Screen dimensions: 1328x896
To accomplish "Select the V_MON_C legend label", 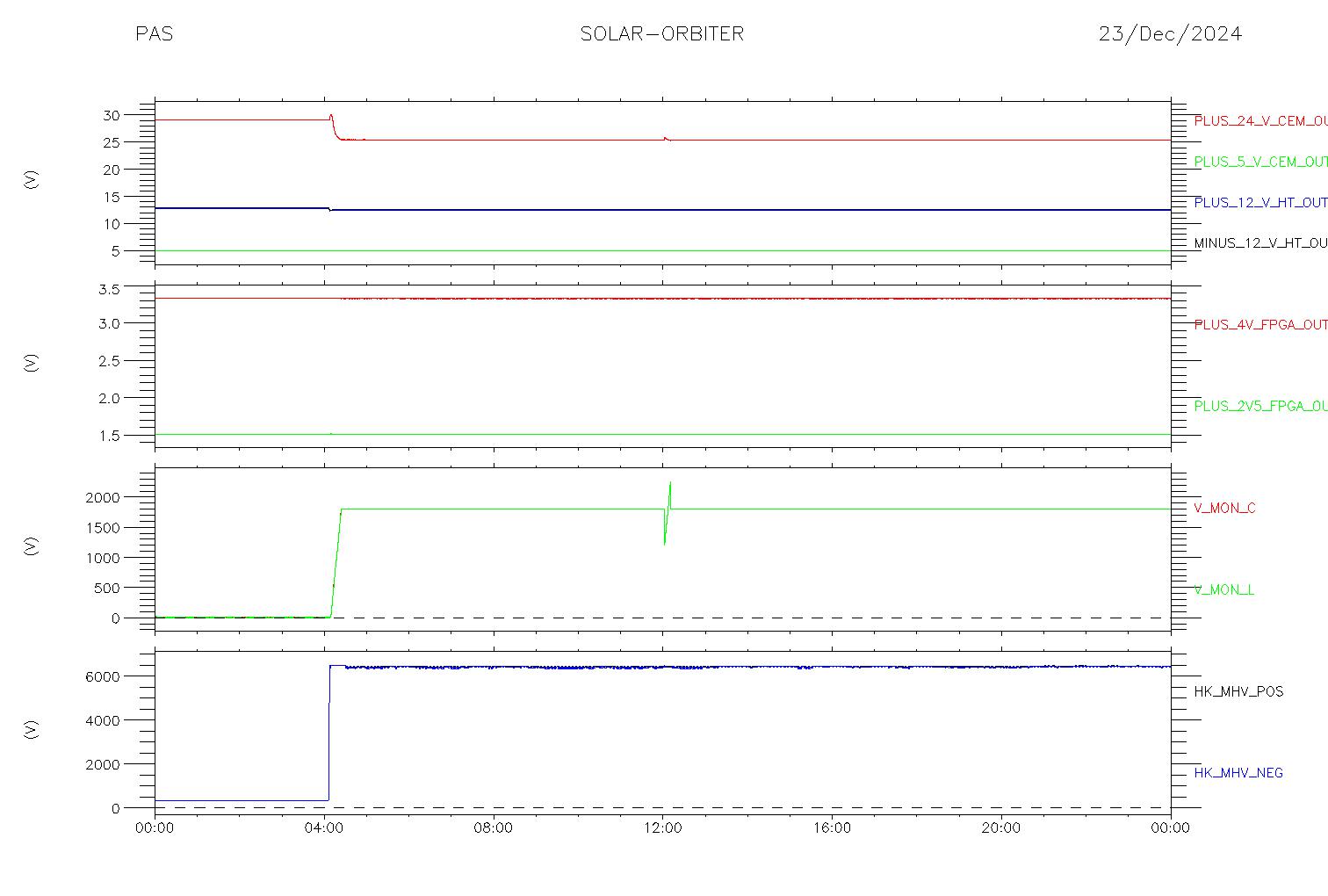I will click(1224, 509).
